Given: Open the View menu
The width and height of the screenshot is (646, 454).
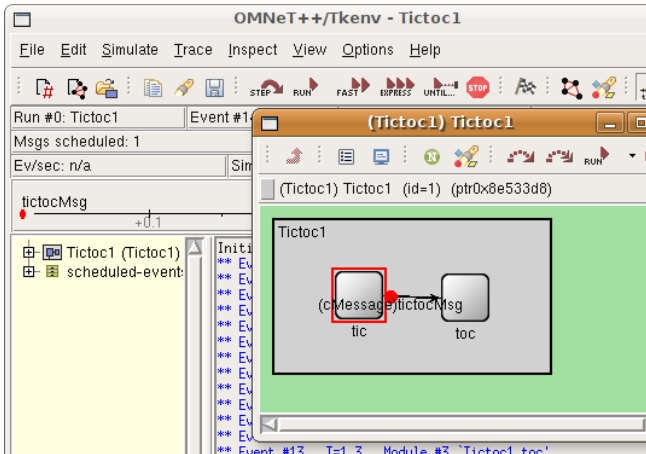Looking at the screenshot, I should point(309,50).
